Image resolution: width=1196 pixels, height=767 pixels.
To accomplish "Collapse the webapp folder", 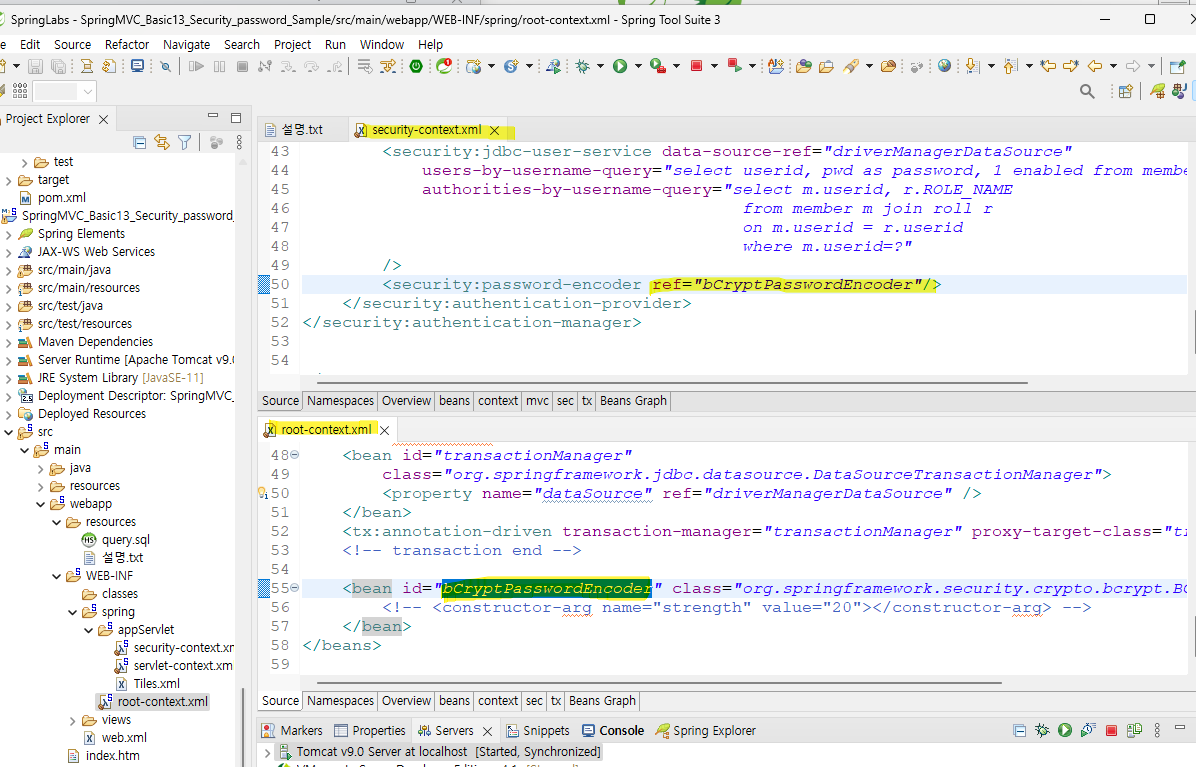I will click(40, 505).
